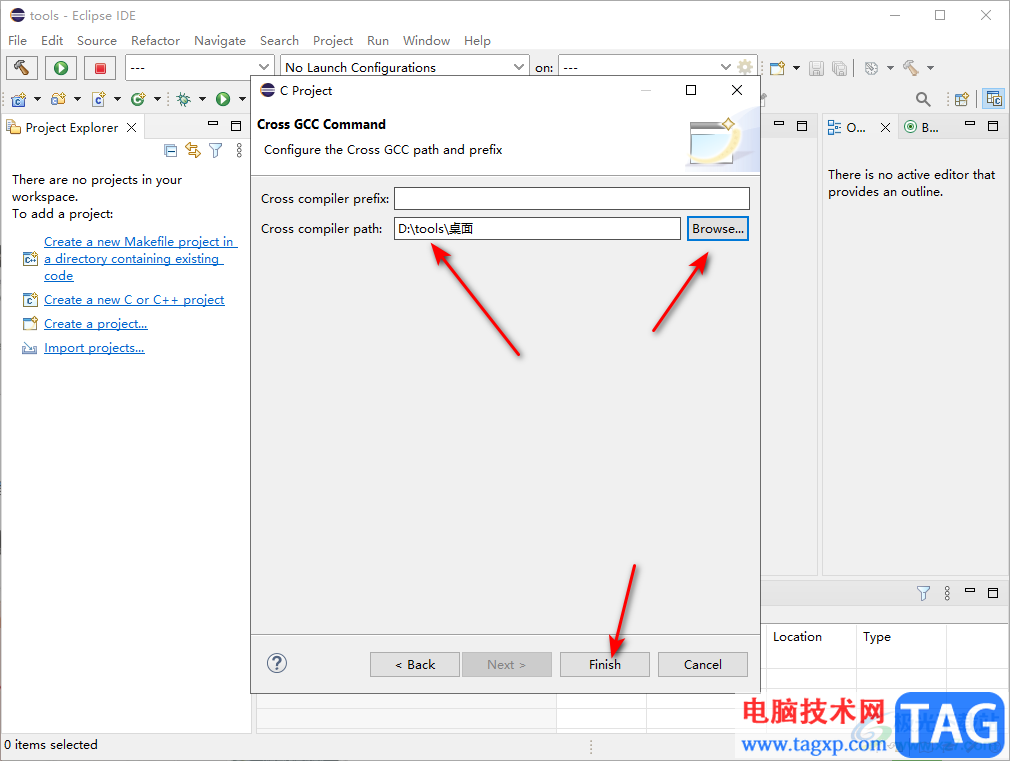Image resolution: width=1010 pixels, height=761 pixels.
Task: Click Create a new C or C++ project link
Action: 134,300
